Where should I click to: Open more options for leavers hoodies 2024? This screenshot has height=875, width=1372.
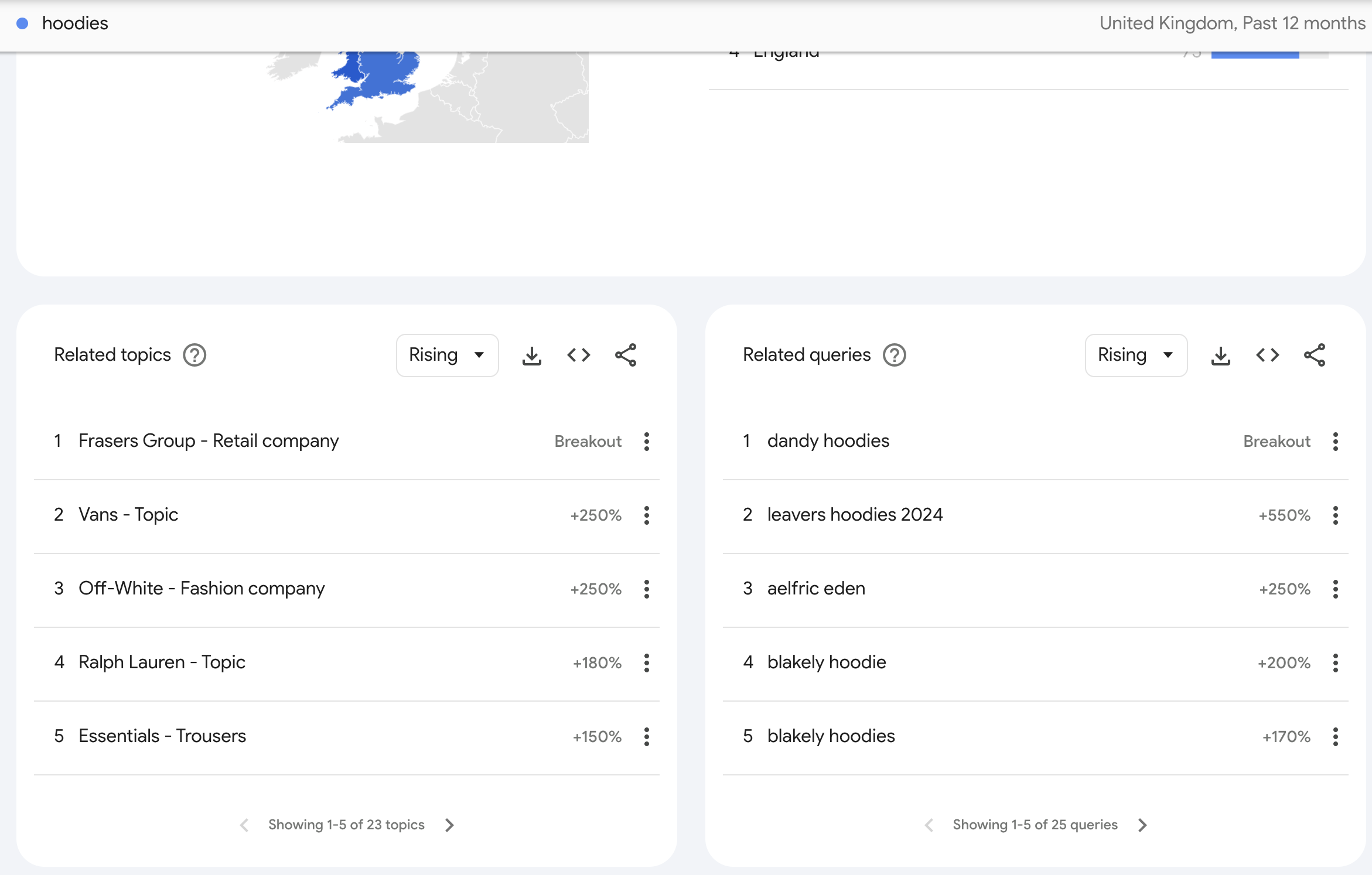coord(1336,515)
